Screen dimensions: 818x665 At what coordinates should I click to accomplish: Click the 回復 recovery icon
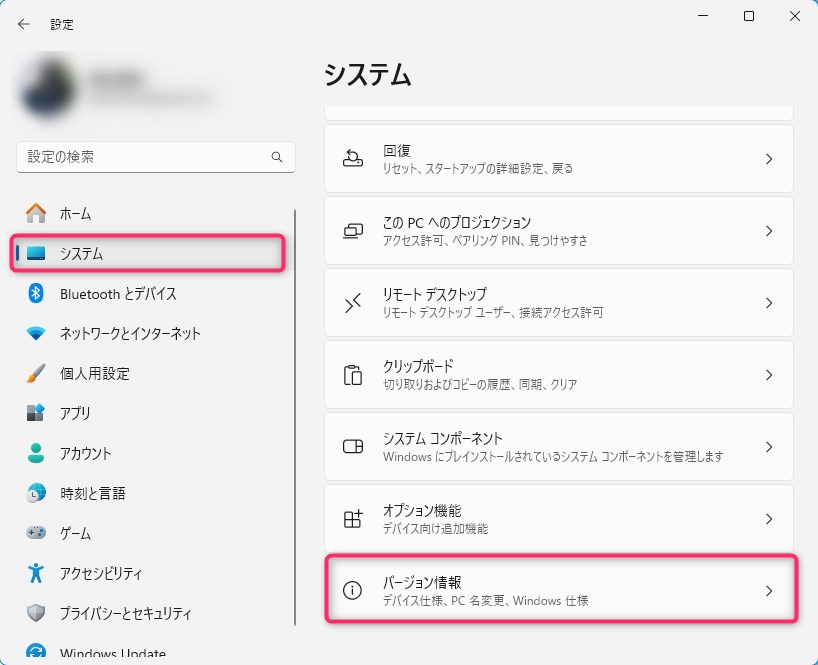tap(353, 159)
